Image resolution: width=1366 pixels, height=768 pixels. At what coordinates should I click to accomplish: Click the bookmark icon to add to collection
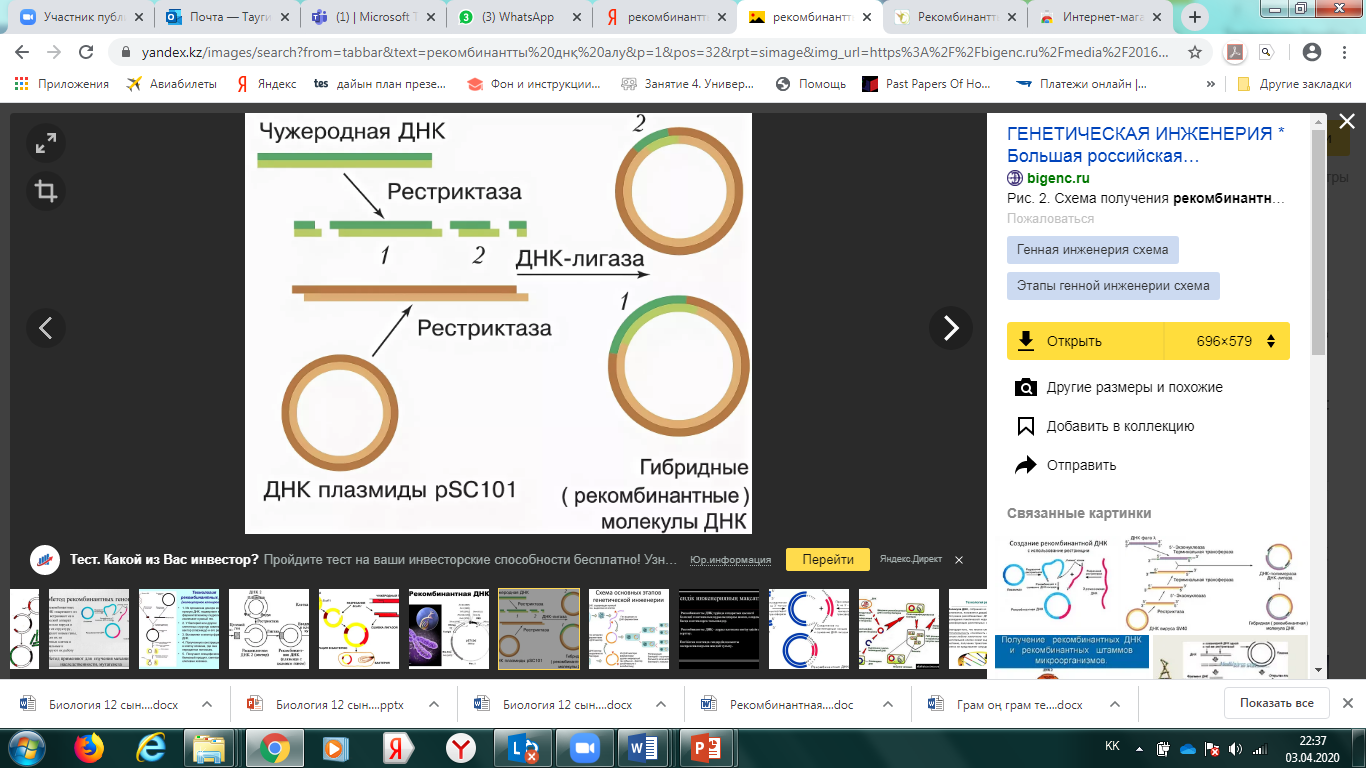pyautogui.click(x=1025, y=426)
